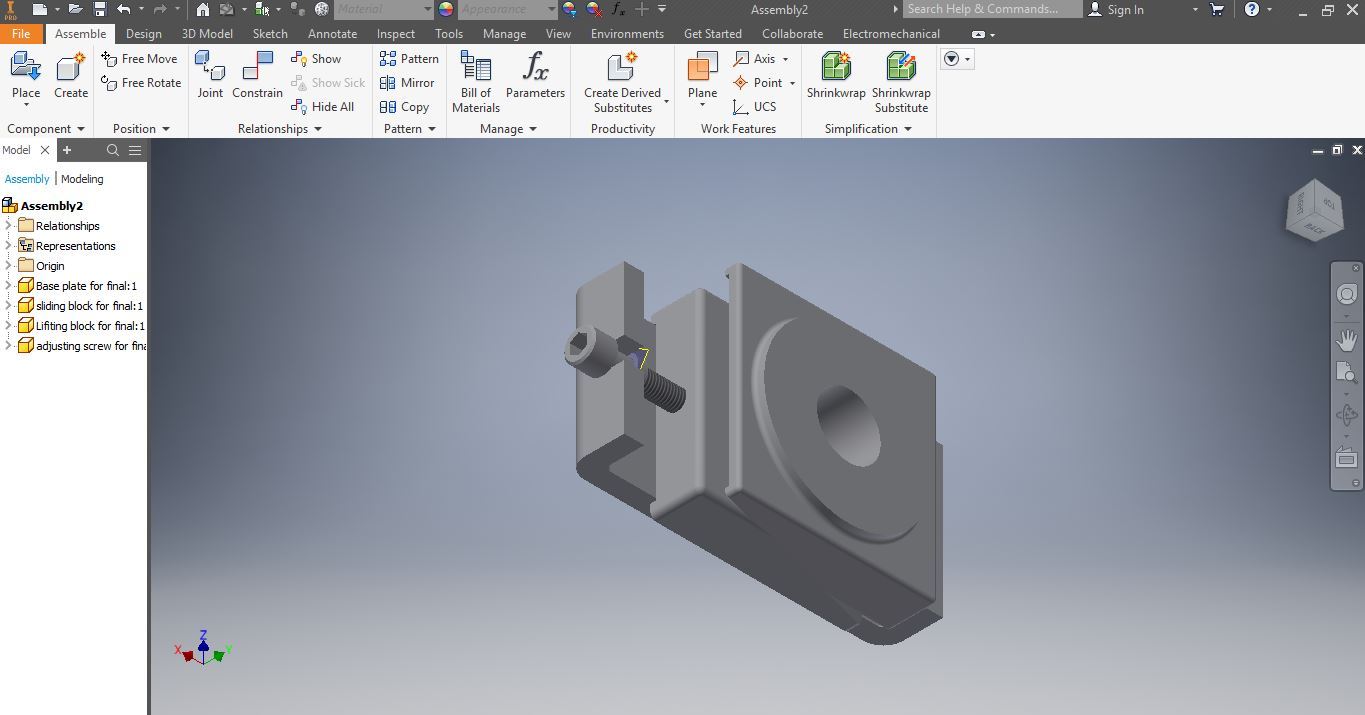Open the Parameters fx tool

pos(535,75)
